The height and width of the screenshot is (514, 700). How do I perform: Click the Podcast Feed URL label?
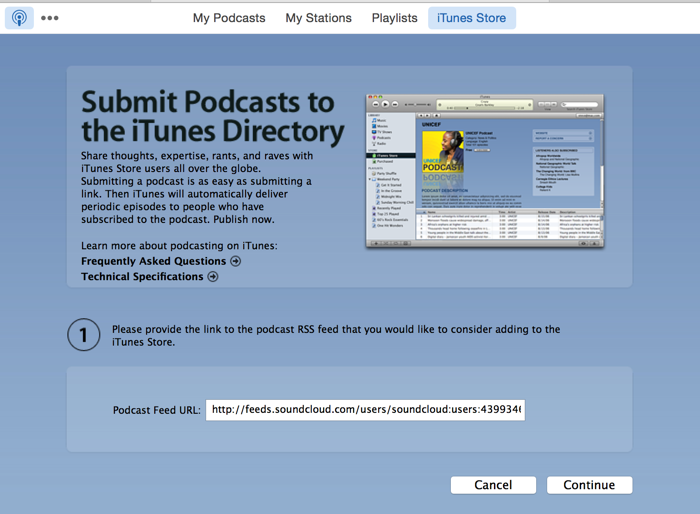[x=157, y=410]
